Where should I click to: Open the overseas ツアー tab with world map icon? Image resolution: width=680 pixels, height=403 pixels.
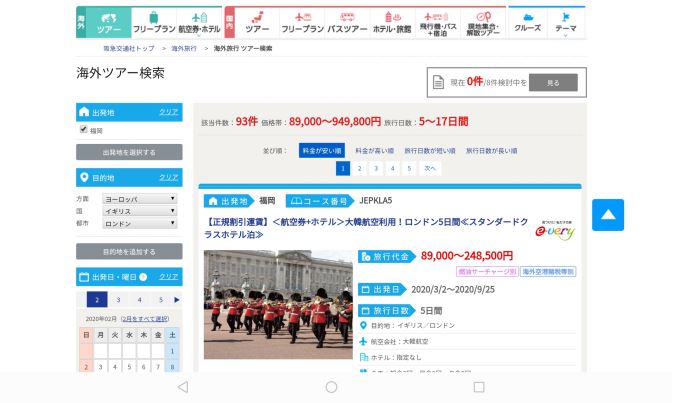[x=108, y=22]
